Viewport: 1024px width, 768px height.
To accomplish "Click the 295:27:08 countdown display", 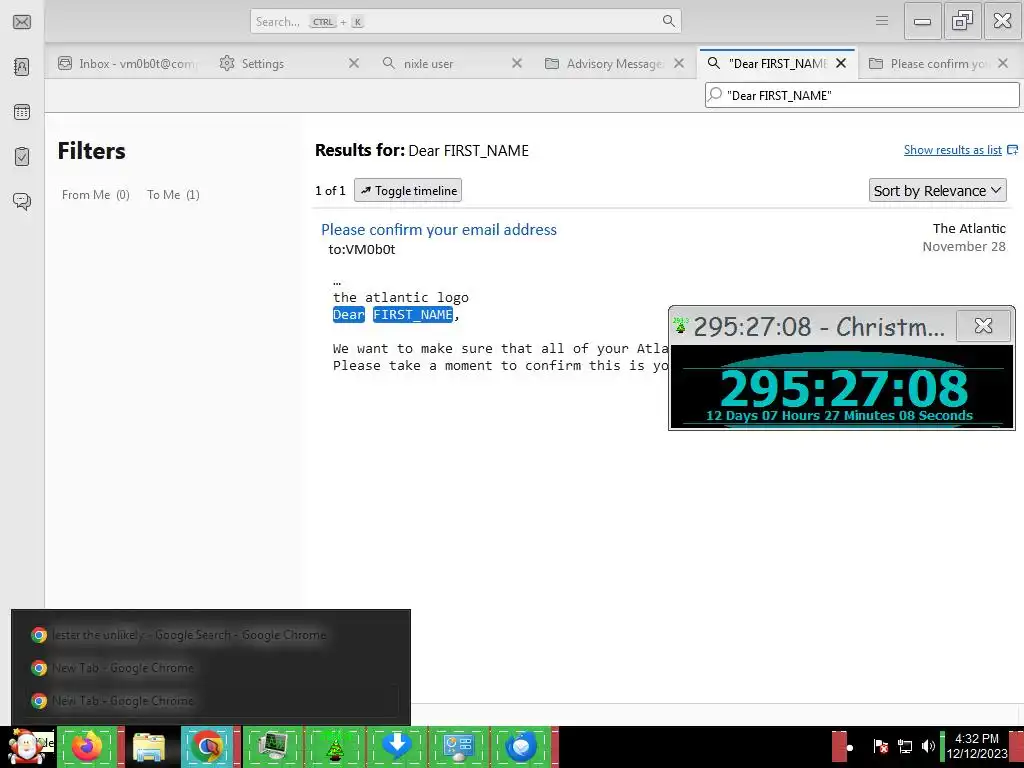I will point(843,389).
